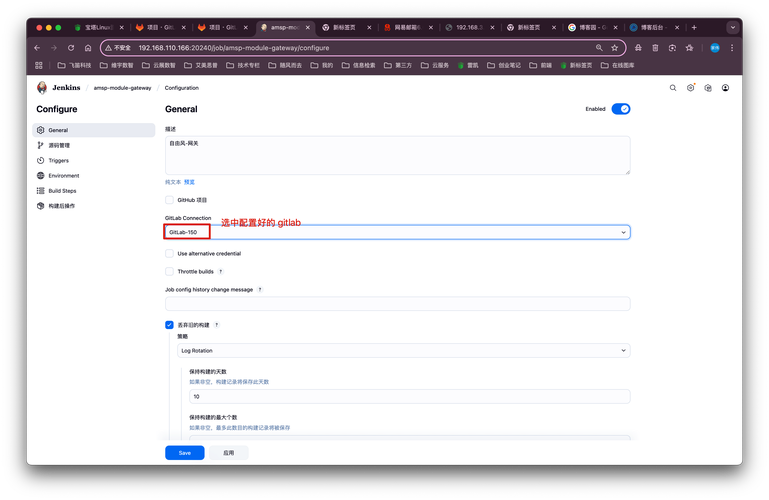Tick the Throttle builds checkbox
The width and height of the screenshot is (769, 500).
coord(169,271)
